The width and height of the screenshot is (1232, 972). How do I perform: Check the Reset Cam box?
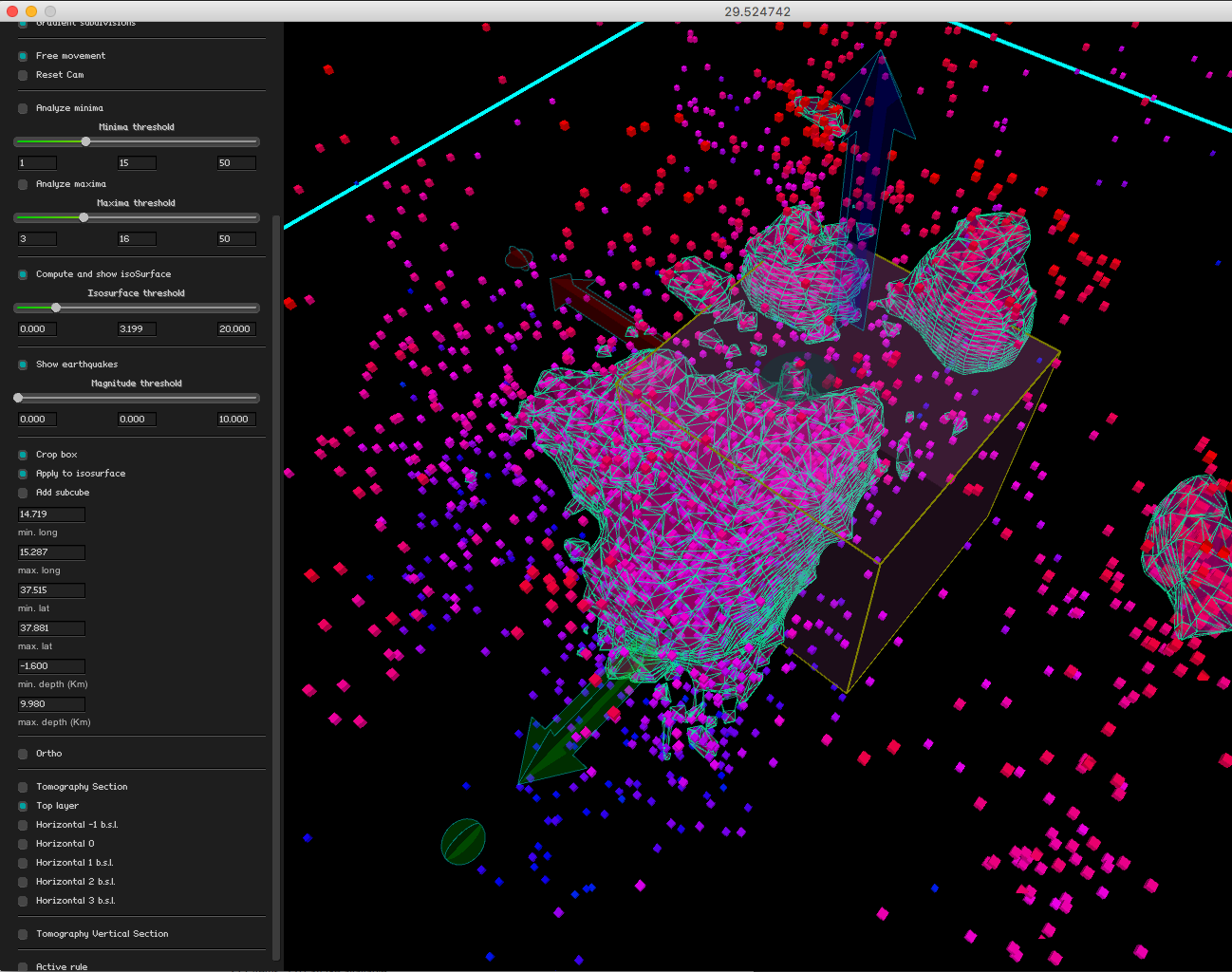(23, 75)
